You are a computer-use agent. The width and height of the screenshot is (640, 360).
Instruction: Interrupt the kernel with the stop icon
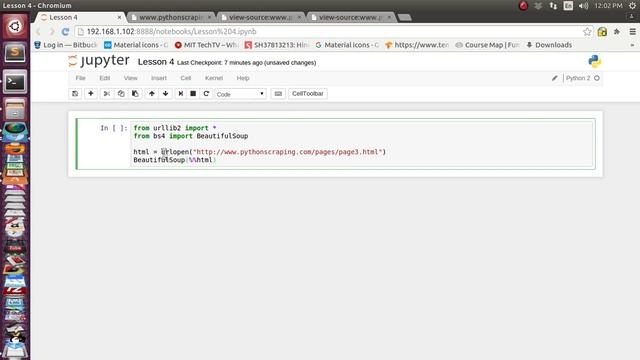[x=193, y=93]
